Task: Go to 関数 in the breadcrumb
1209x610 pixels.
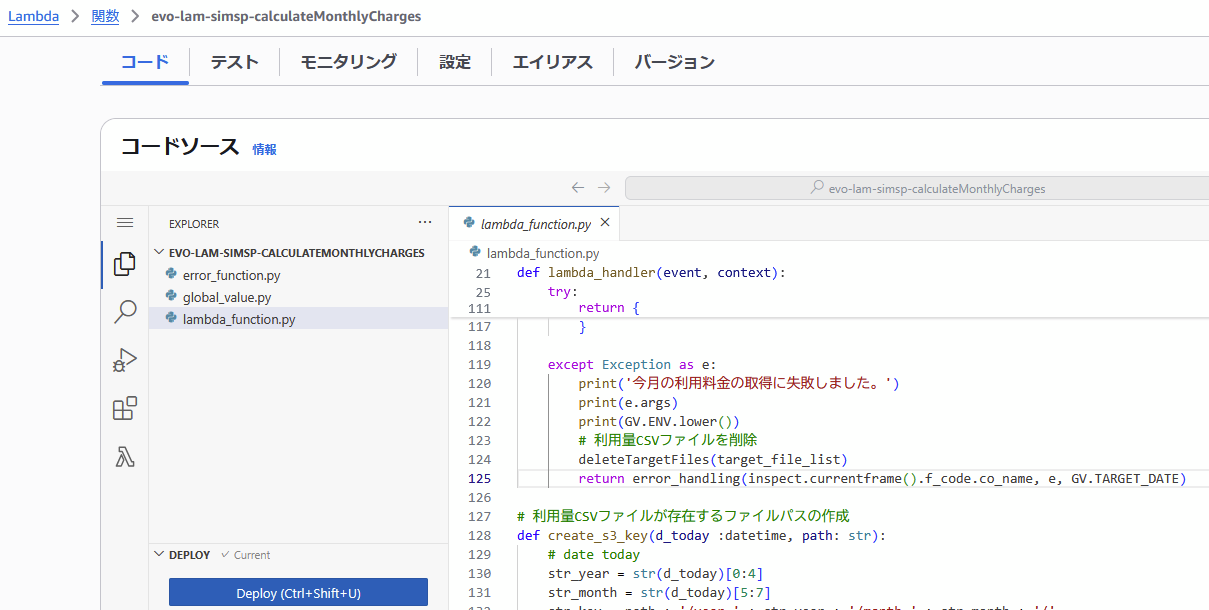Action: 105,16
